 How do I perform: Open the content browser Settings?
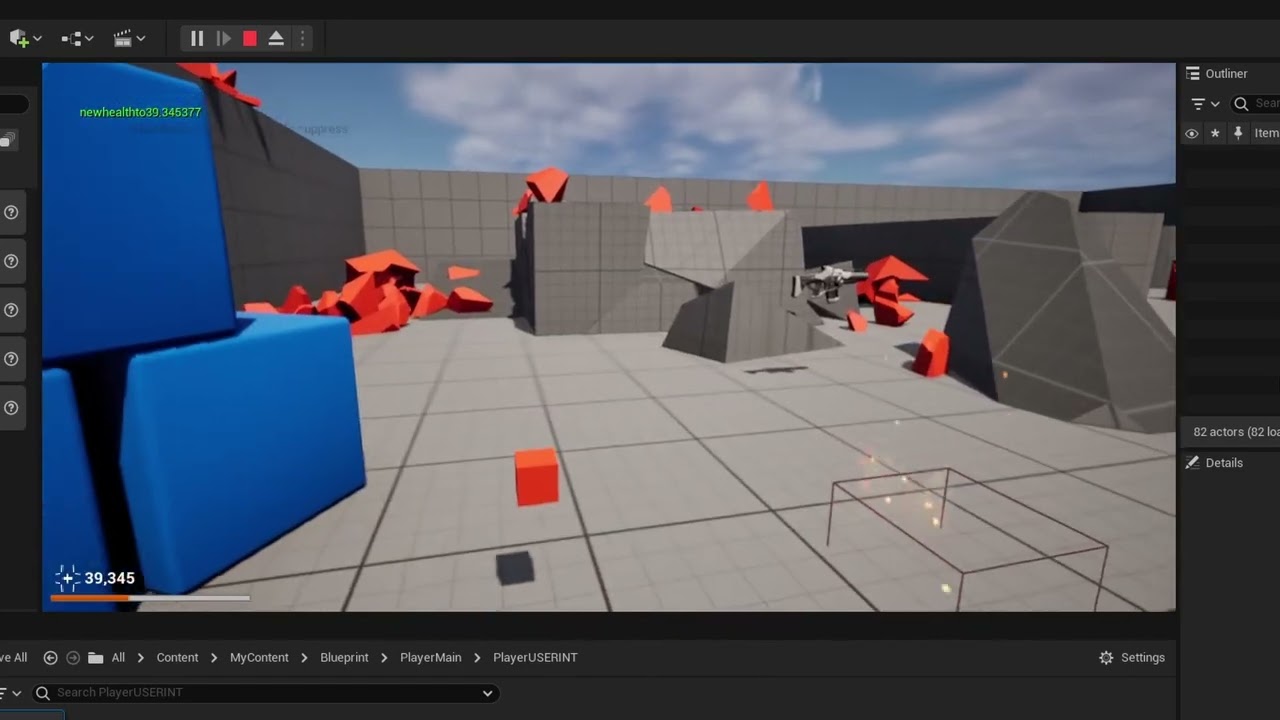tap(1131, 657)
